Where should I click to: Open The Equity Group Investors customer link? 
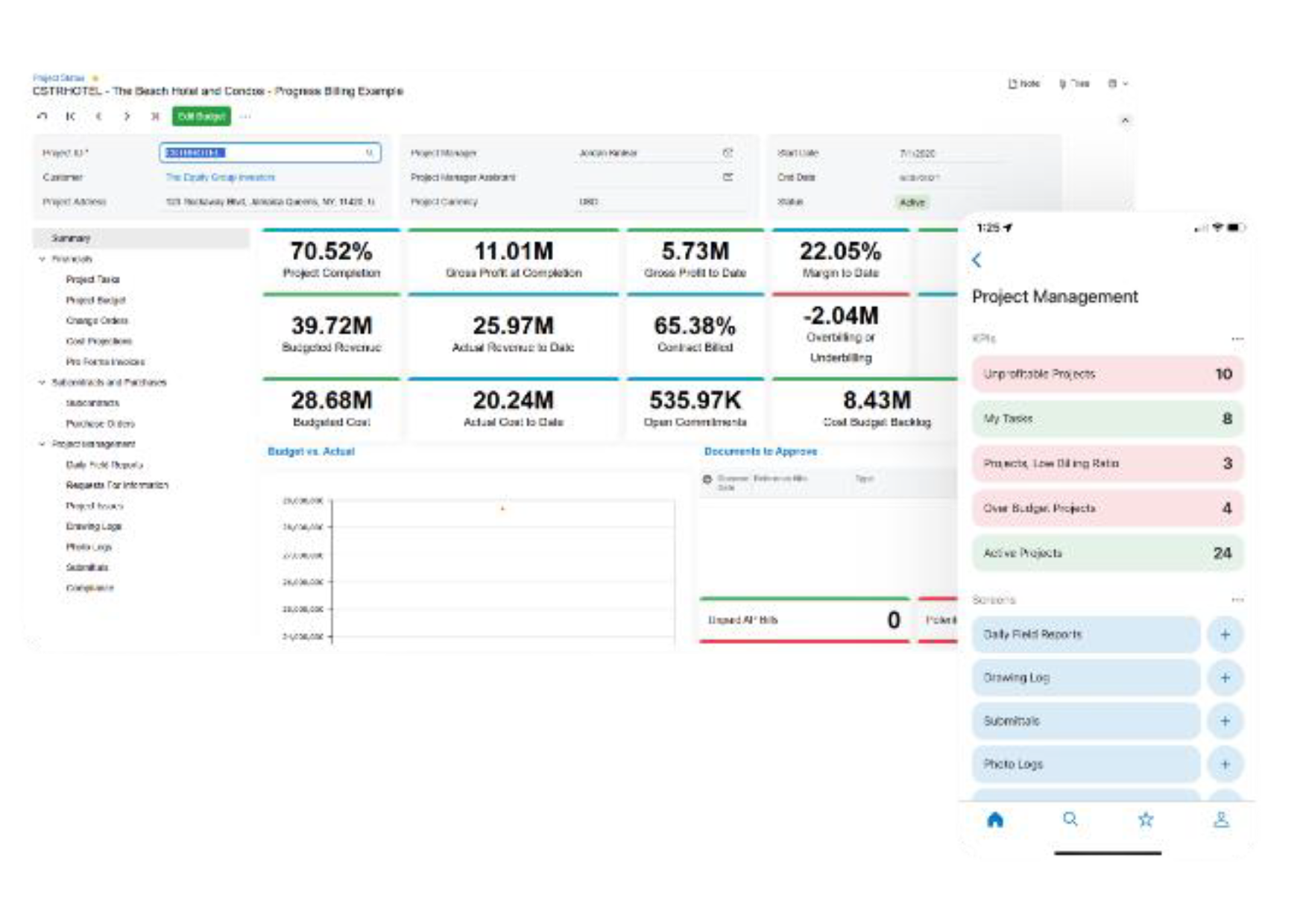[x=220, y=177]
